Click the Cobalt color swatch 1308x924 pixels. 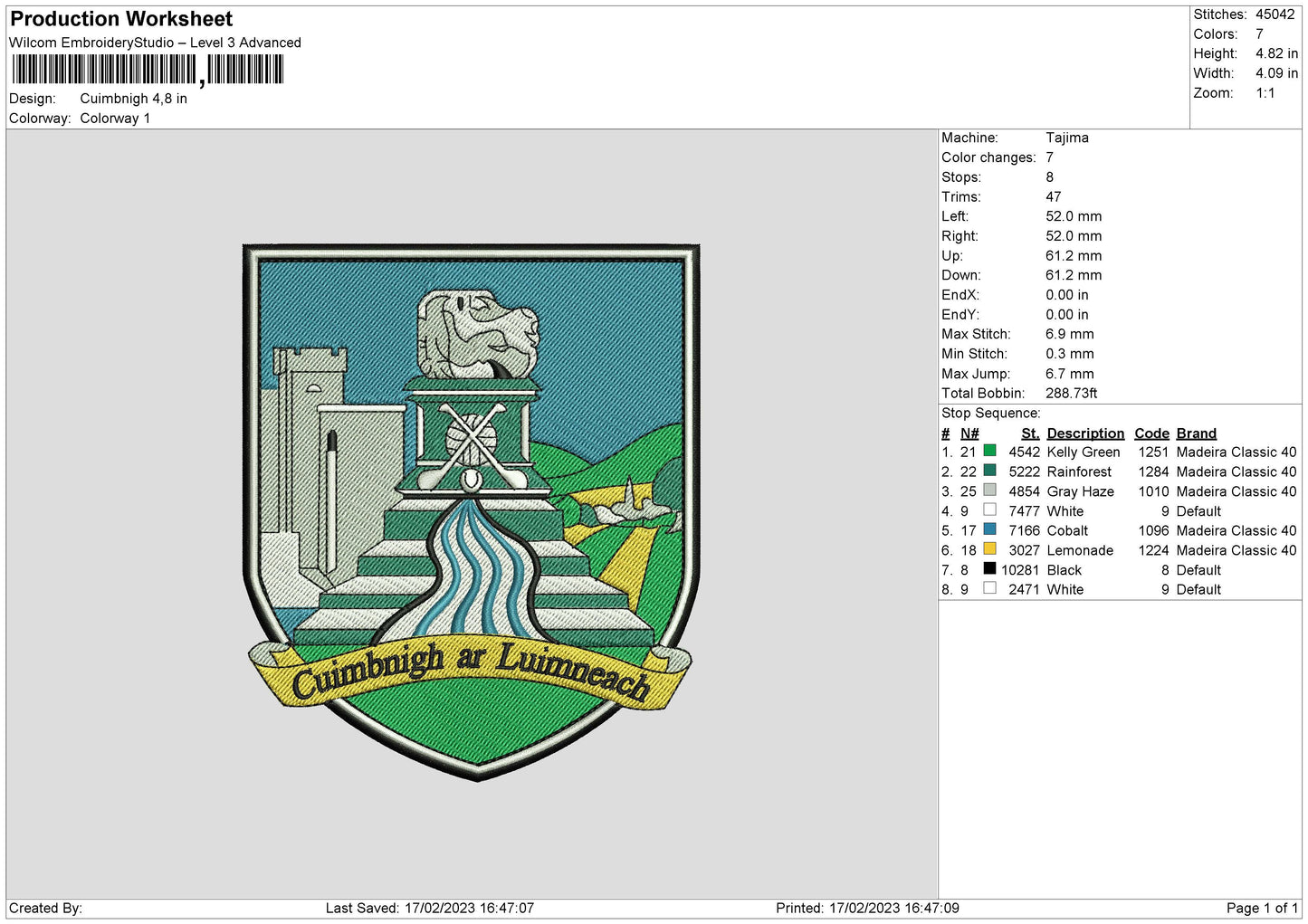tap(989, 529)
